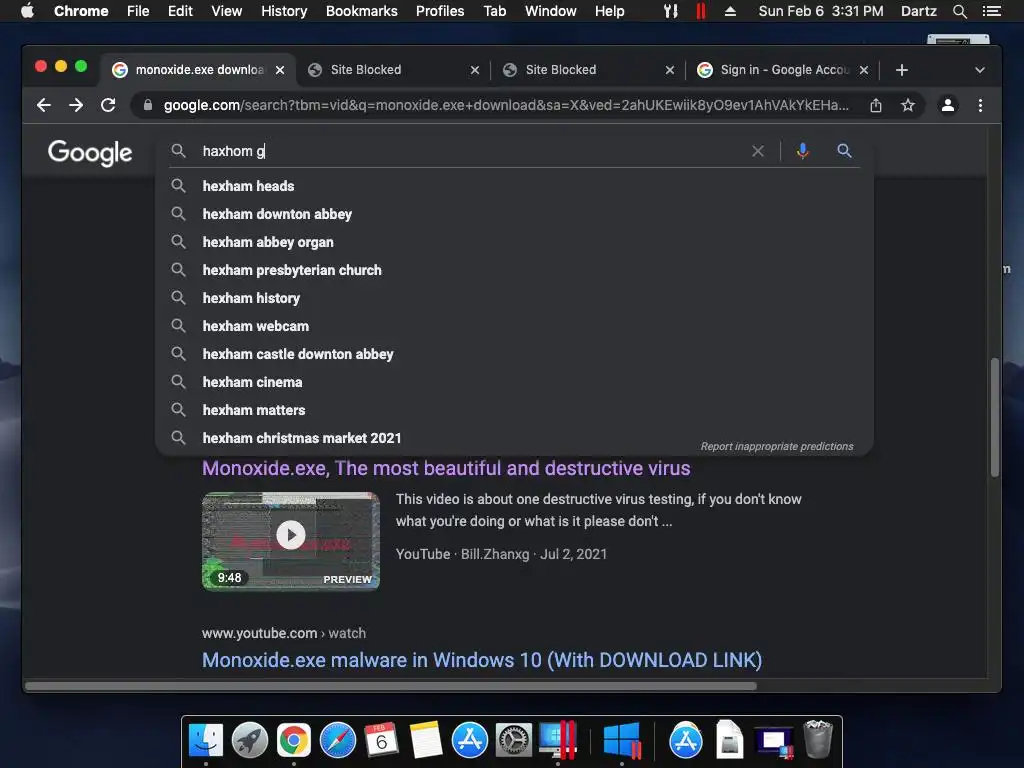Open 'Monoxide.exe, The most beautiful and destructive virus'
1024x768 pixels.
(446, 468)
